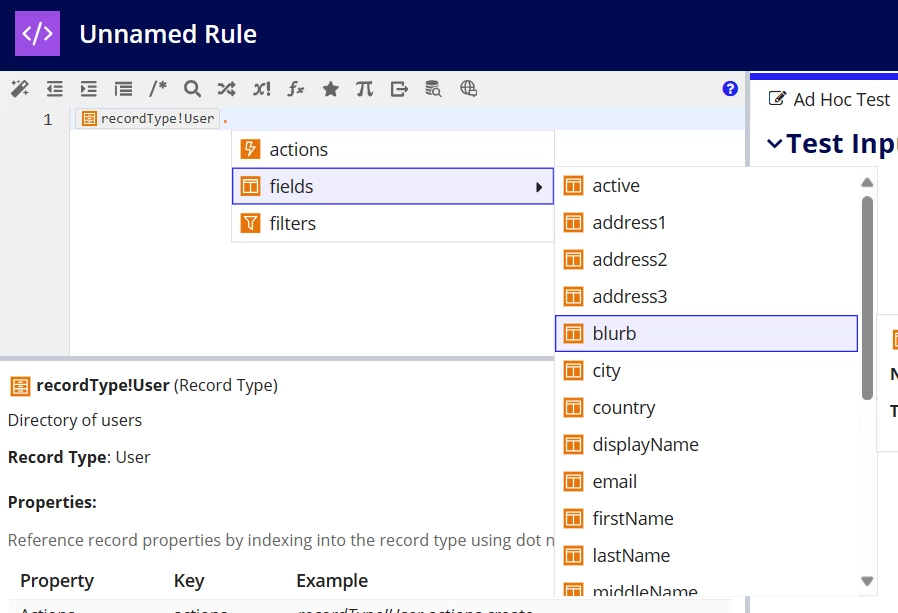Image resolution: width=898 pixels, height=613 pixels.
Task: Click the Example column header
Action: tap(332, 580)
